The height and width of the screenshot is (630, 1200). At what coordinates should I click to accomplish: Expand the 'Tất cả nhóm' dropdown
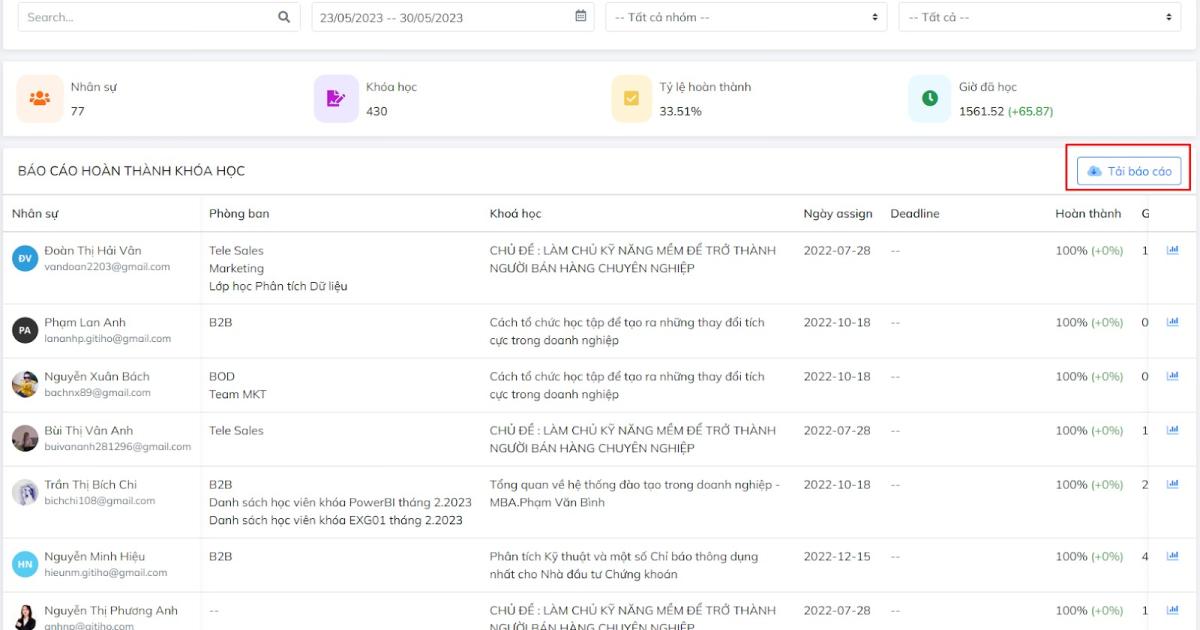pyautogui.click(x=746, y=17)
